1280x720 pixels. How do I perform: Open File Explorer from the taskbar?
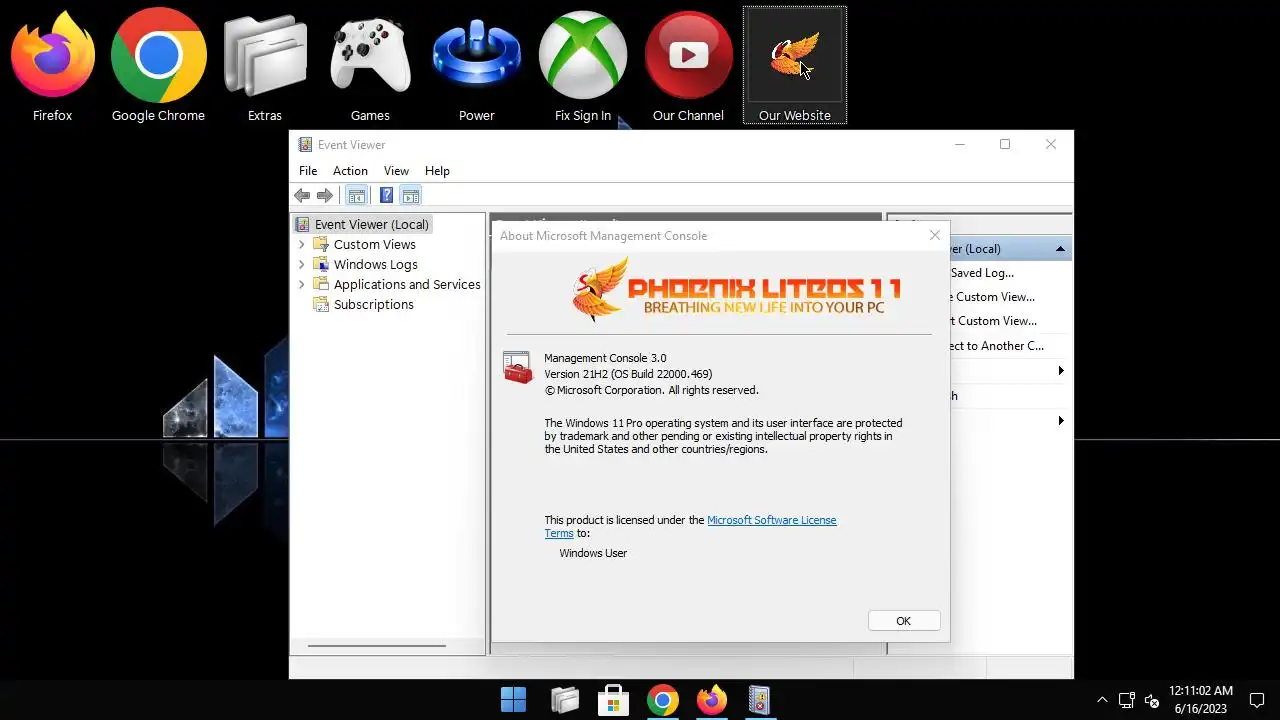564,700
